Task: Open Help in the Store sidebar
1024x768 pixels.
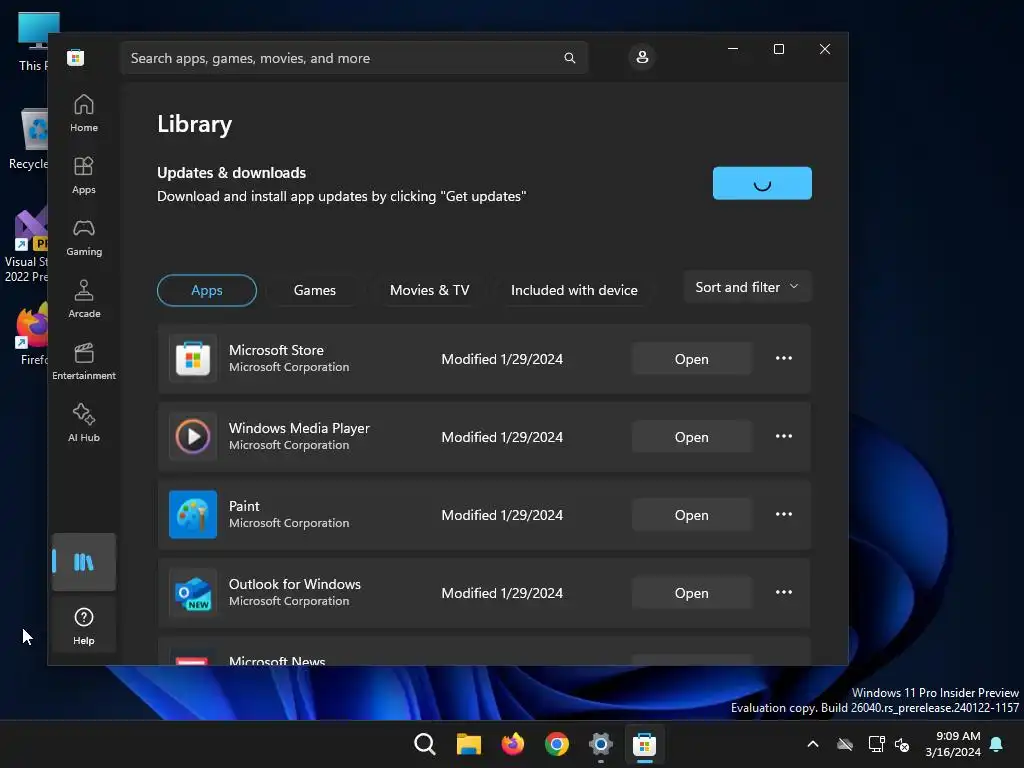Action: tap(84, 626)
